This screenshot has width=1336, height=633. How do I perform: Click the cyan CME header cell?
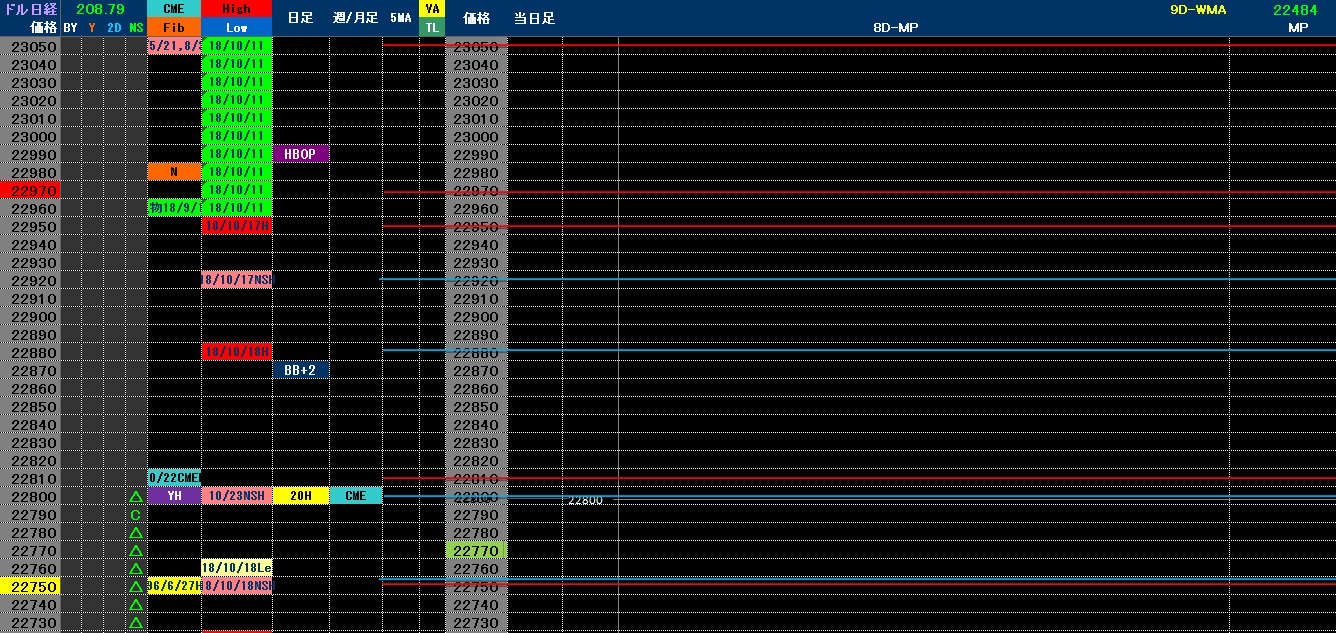point(174,9)
